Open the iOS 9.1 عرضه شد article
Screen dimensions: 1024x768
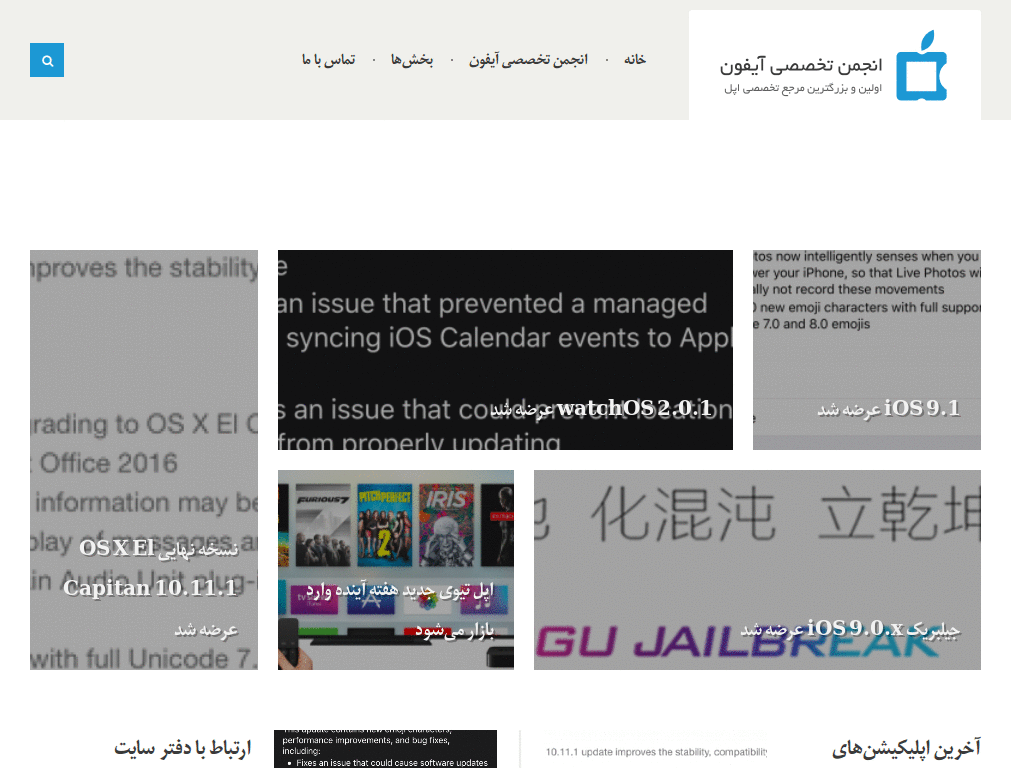coord(867,350)
